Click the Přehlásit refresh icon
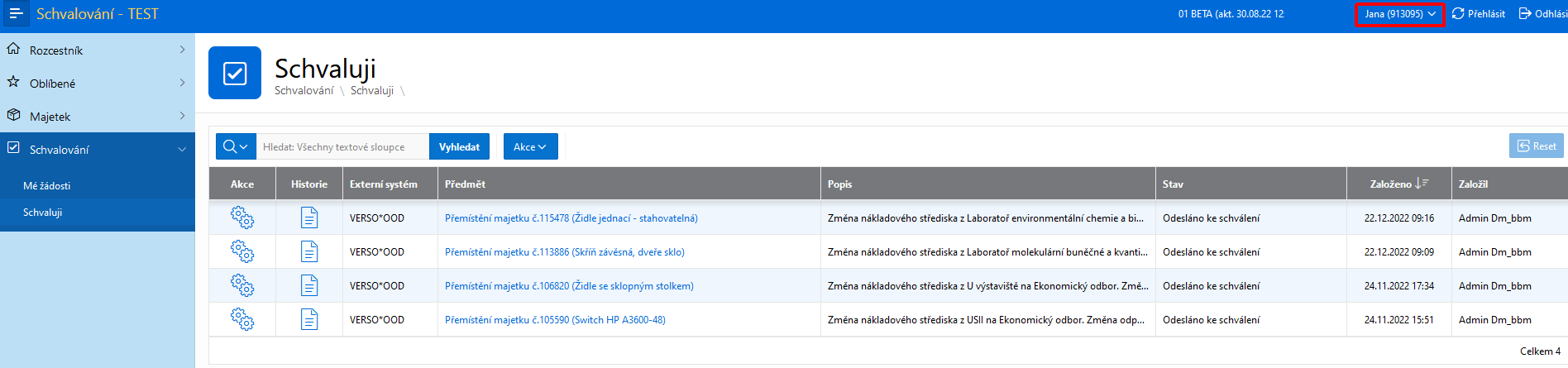The image size is (1568, 368). (1458, 14)
